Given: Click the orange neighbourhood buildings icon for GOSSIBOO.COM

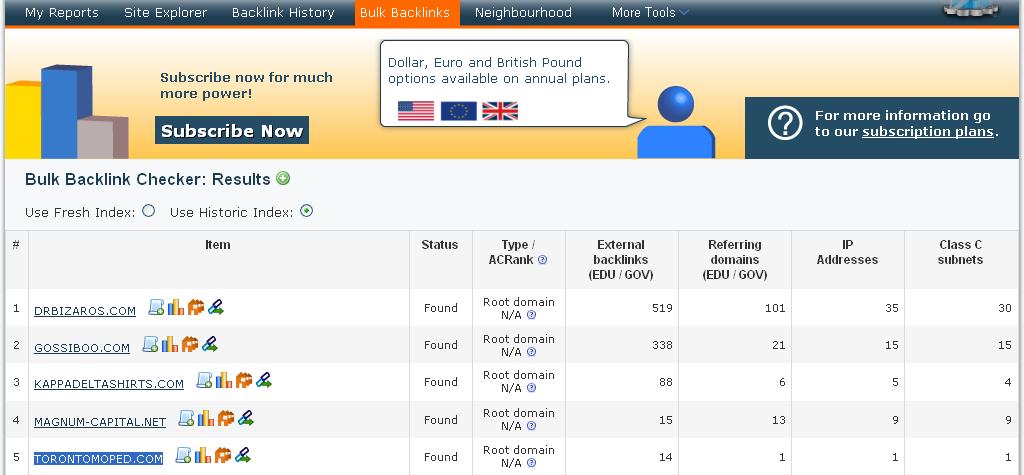Looking at the screenshot, I should tap(190, 344).
